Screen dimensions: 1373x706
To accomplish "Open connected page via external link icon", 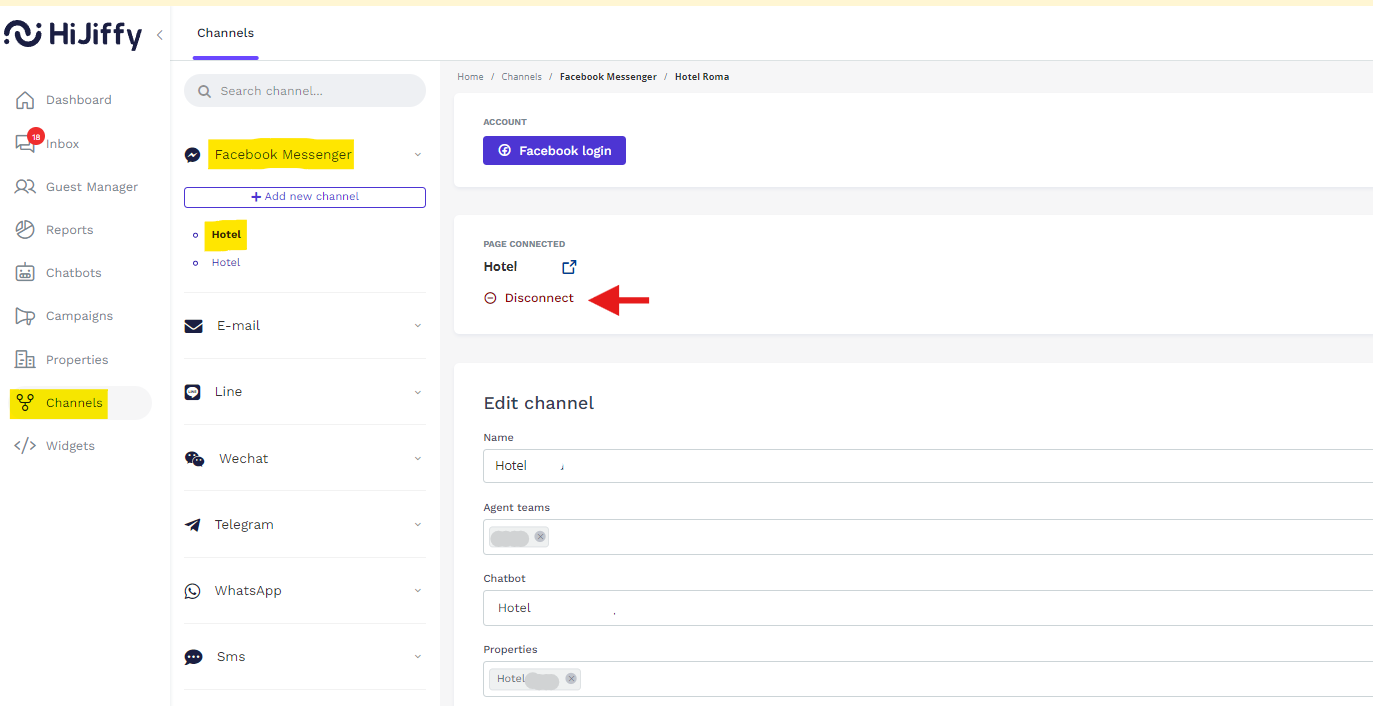I will pyautogui.click(x=569, y=267).
